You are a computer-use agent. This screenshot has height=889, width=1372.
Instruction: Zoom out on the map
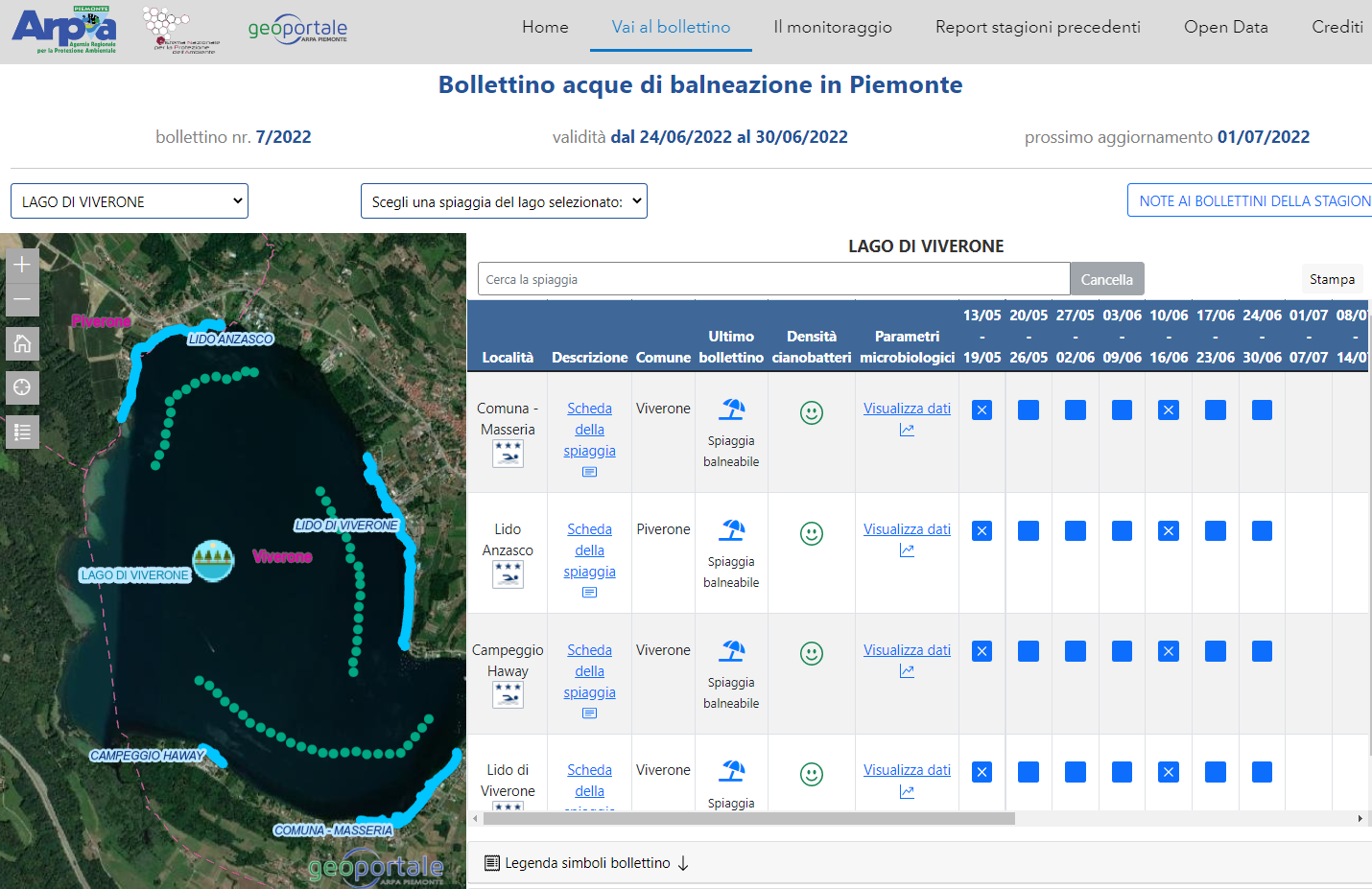(x=22, y=300)
